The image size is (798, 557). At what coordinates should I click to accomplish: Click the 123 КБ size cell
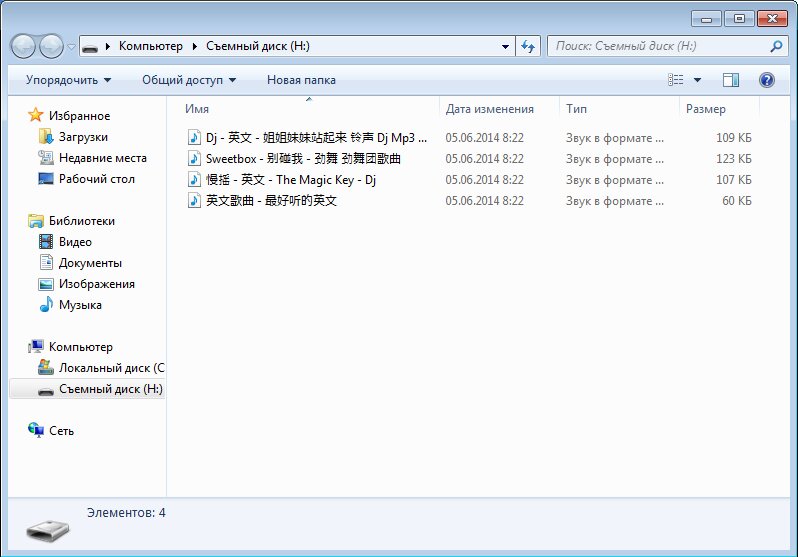click(733, 159)
